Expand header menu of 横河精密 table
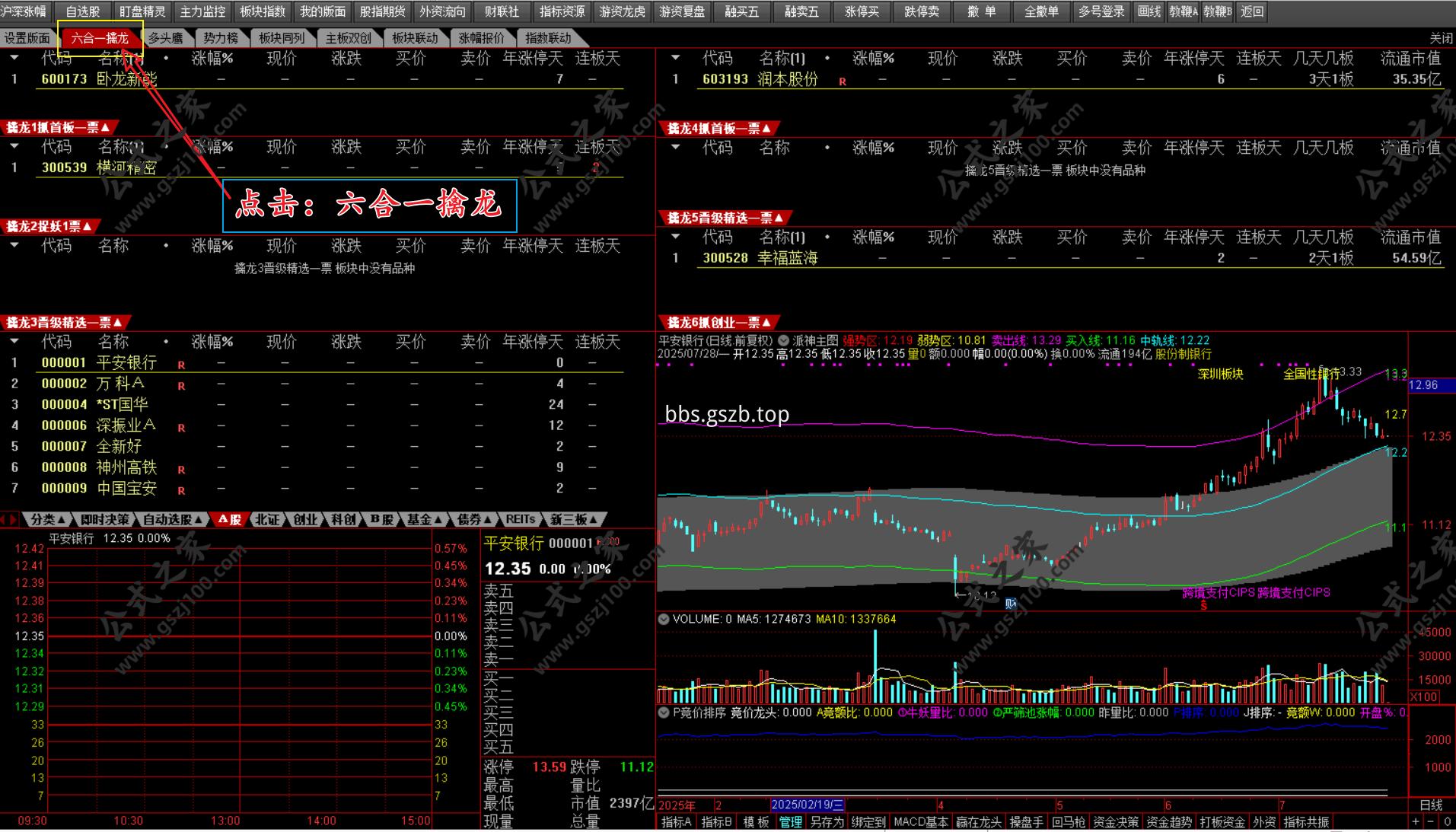1456x832 pixels. tap(14, 146)
